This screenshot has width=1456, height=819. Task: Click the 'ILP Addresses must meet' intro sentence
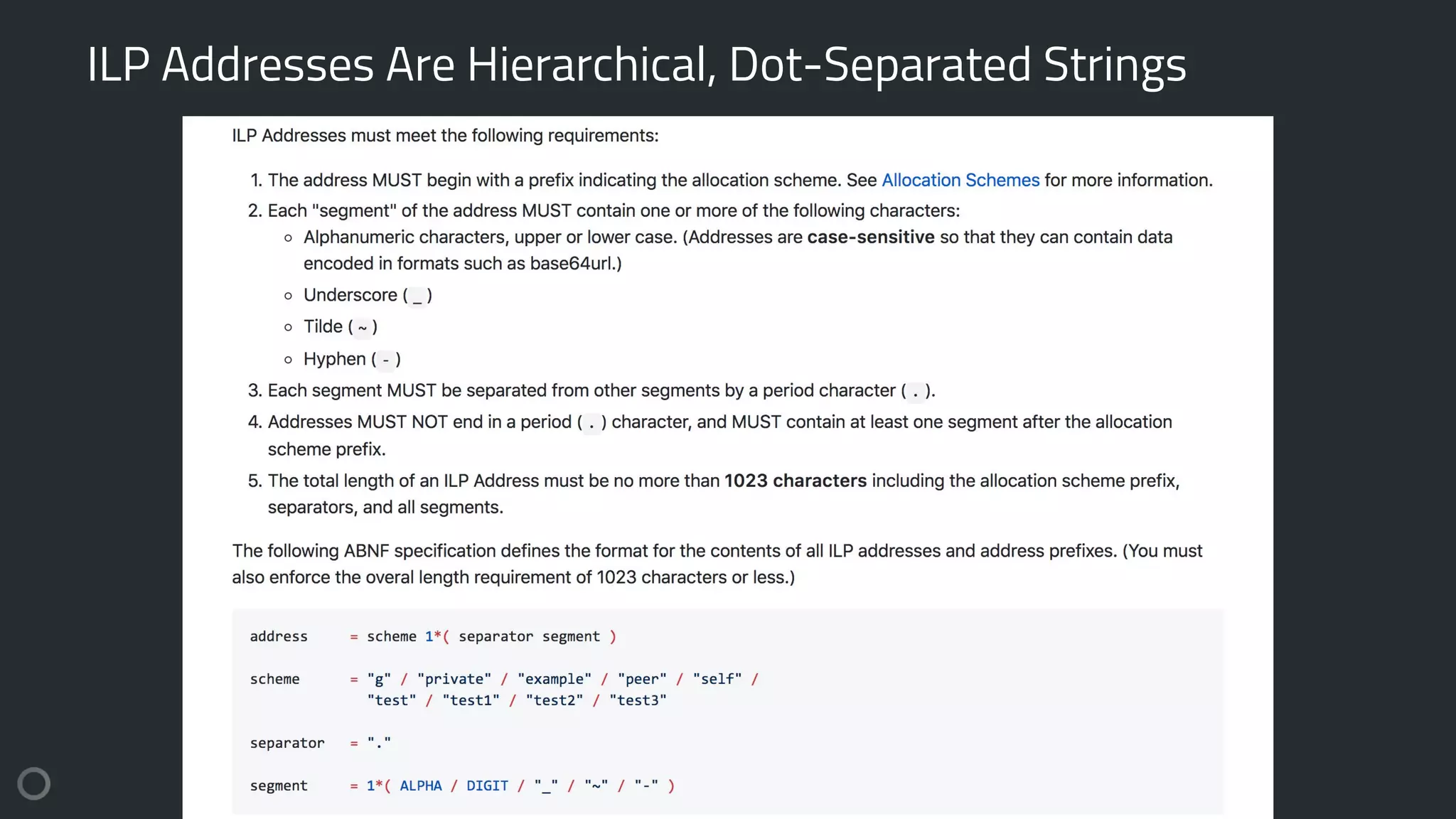(x=445, y=136)
